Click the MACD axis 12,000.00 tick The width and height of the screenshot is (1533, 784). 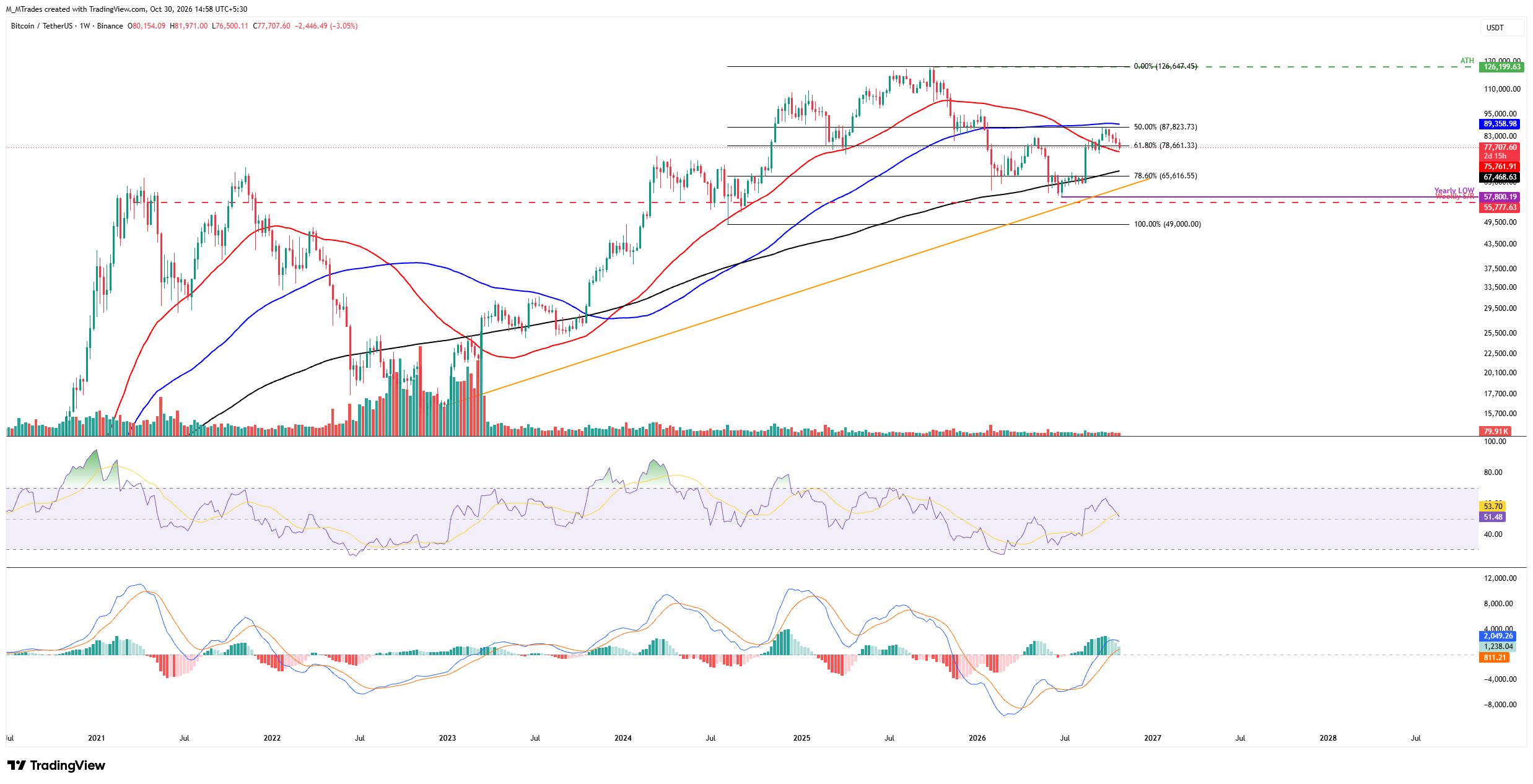(x=1500, y=578)
